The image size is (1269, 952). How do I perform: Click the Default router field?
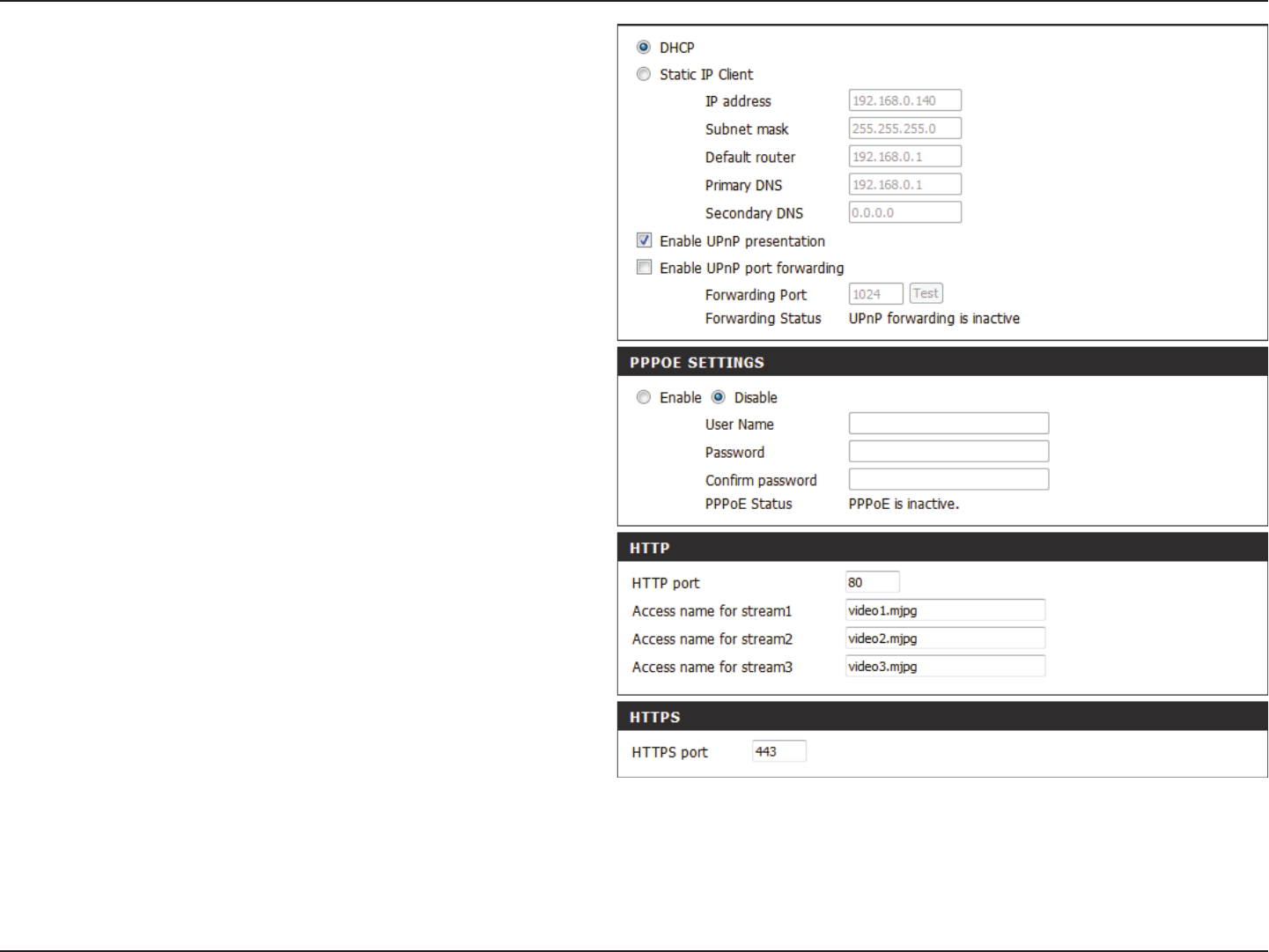pos(905,157)
